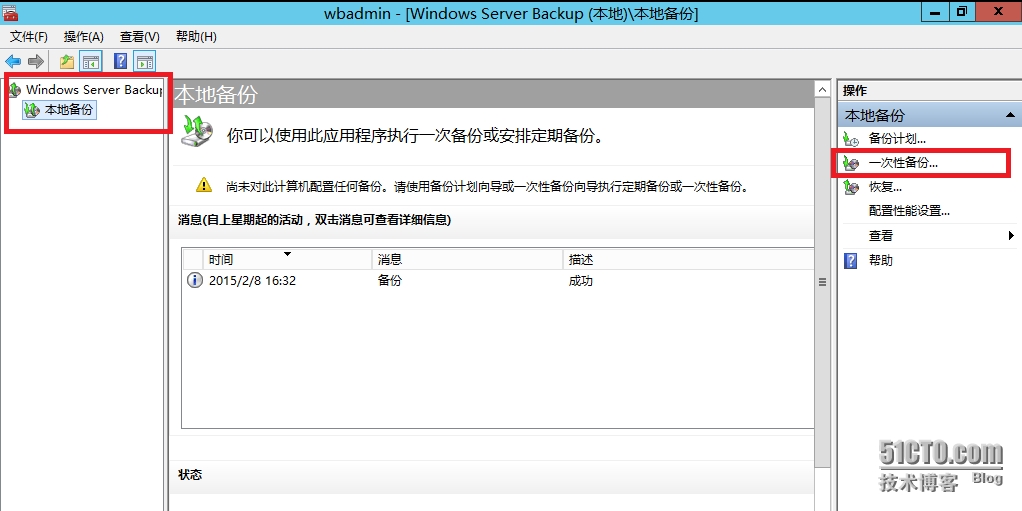Select the 本地备份 tree node
Image resolution: width=1022 pixels, height=511 pixels.
pyautogui.click(x=59, y=110)
